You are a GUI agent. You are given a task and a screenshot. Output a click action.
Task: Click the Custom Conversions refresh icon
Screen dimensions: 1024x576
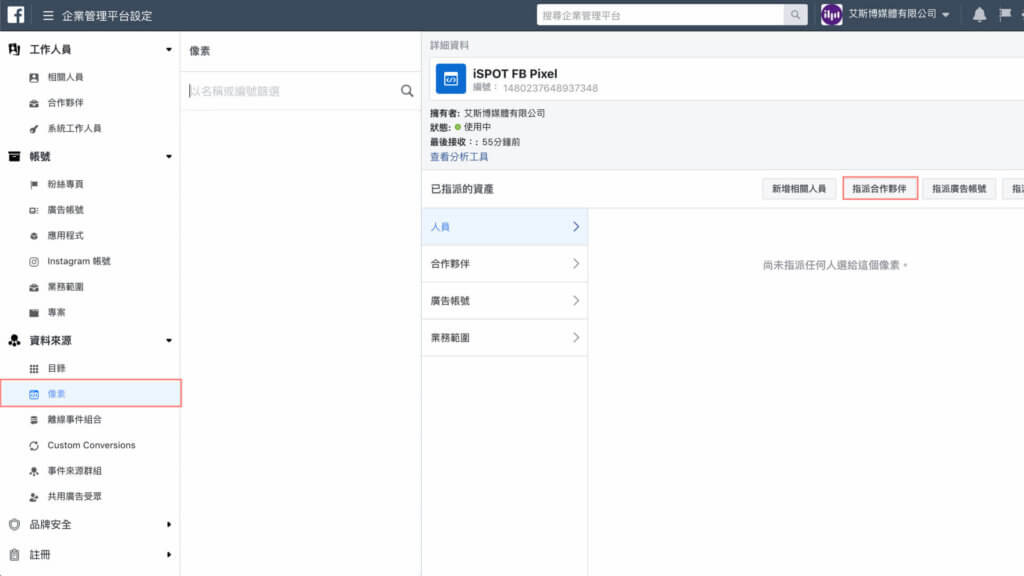click(x=34, y=445)
